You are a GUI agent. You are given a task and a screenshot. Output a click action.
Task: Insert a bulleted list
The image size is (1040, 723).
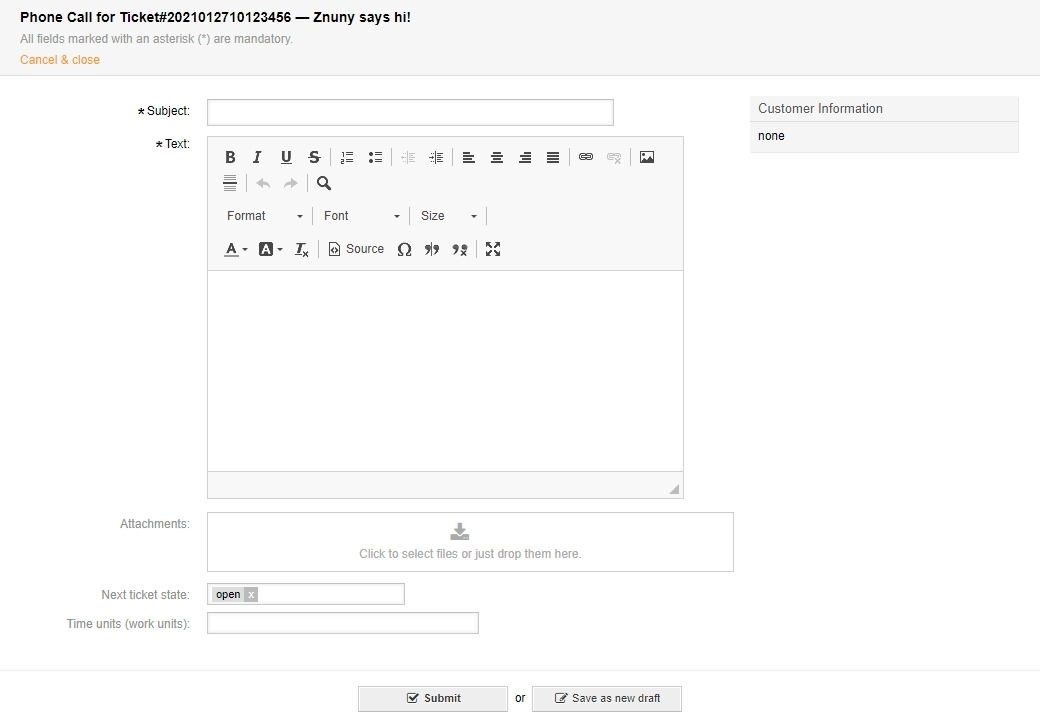pos(375,157)
